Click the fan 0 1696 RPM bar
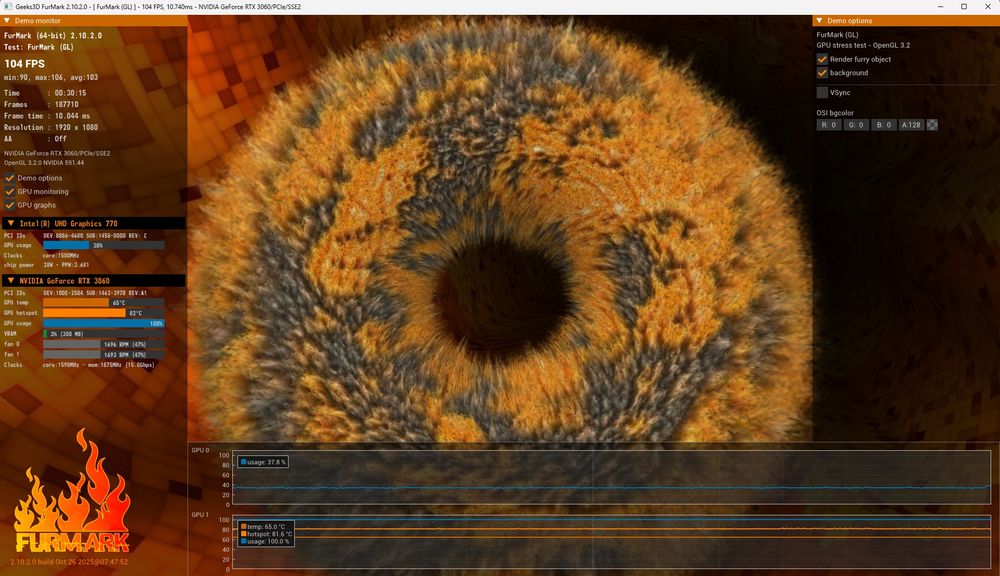 [x=103, y=344]
